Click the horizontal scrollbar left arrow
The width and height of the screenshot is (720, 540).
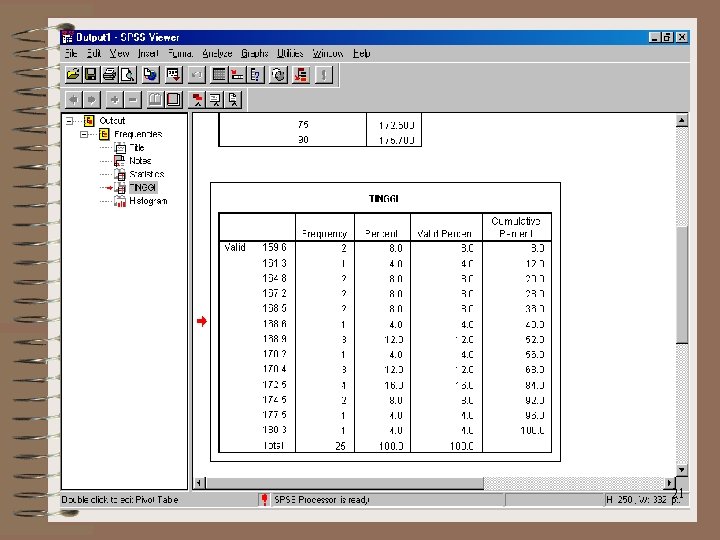click(199, 483)
